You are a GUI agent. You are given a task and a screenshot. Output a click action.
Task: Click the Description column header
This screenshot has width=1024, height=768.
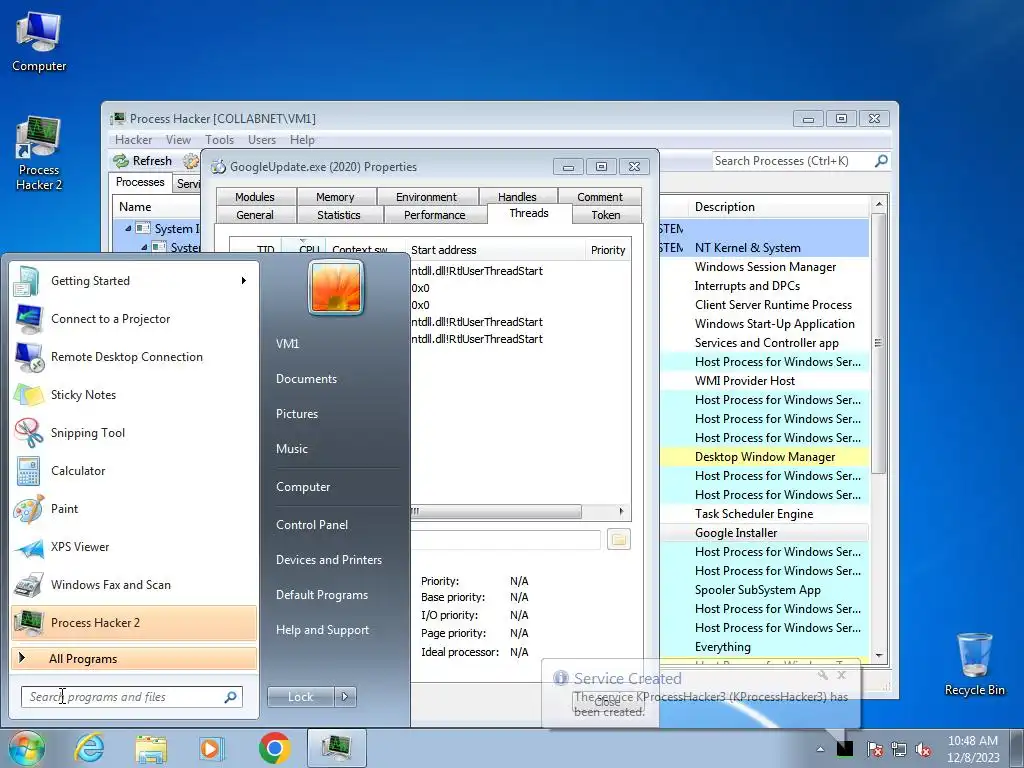click(x=779, y=207)
